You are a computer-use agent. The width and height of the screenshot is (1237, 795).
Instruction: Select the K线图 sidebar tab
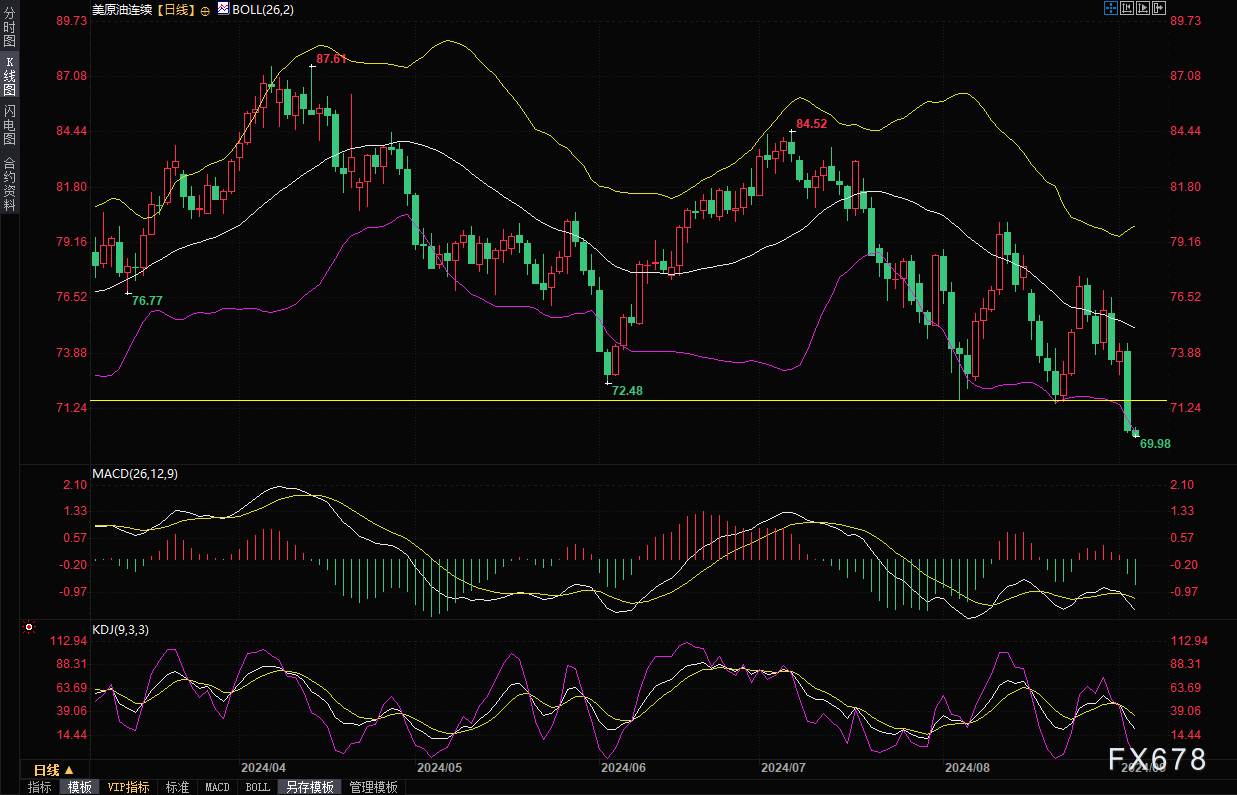pos(10,76)
